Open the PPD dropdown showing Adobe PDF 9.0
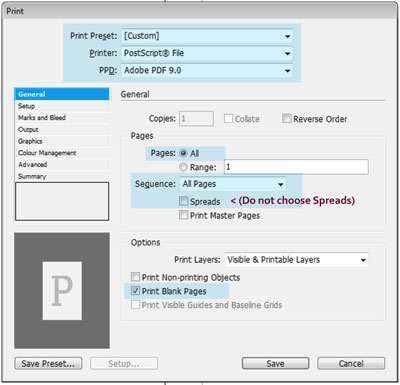The image size is (400, 385). [207, 71]
